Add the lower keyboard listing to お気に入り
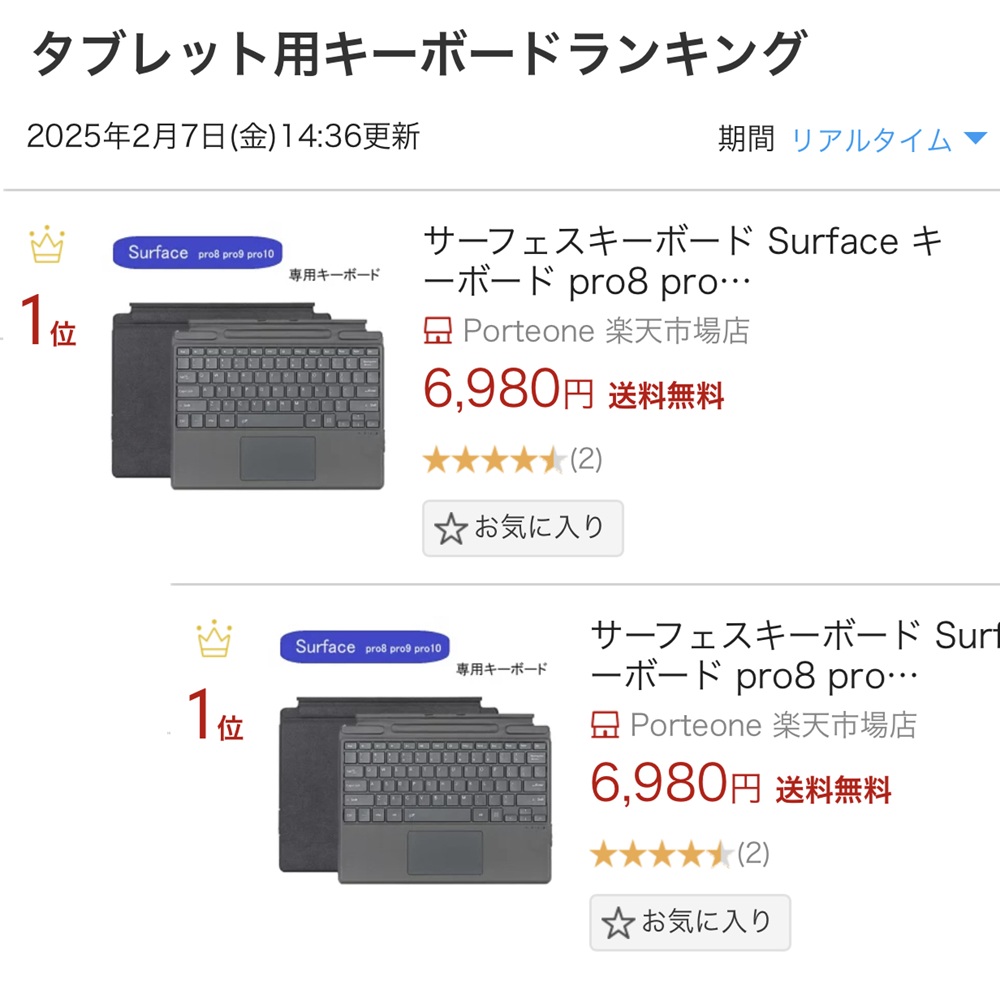 [x=690, y=922]
